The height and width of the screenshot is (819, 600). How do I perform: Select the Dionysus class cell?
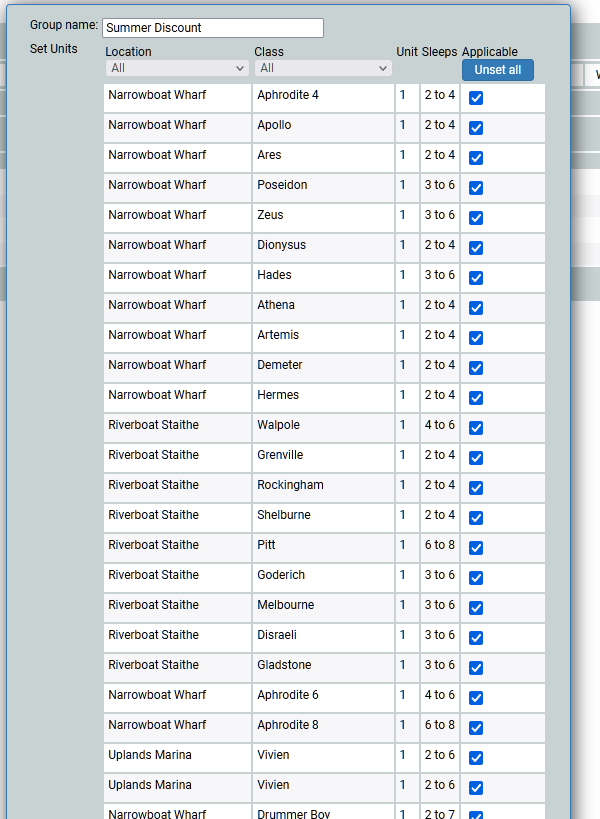pyautogui.click(x=322, y=245)
